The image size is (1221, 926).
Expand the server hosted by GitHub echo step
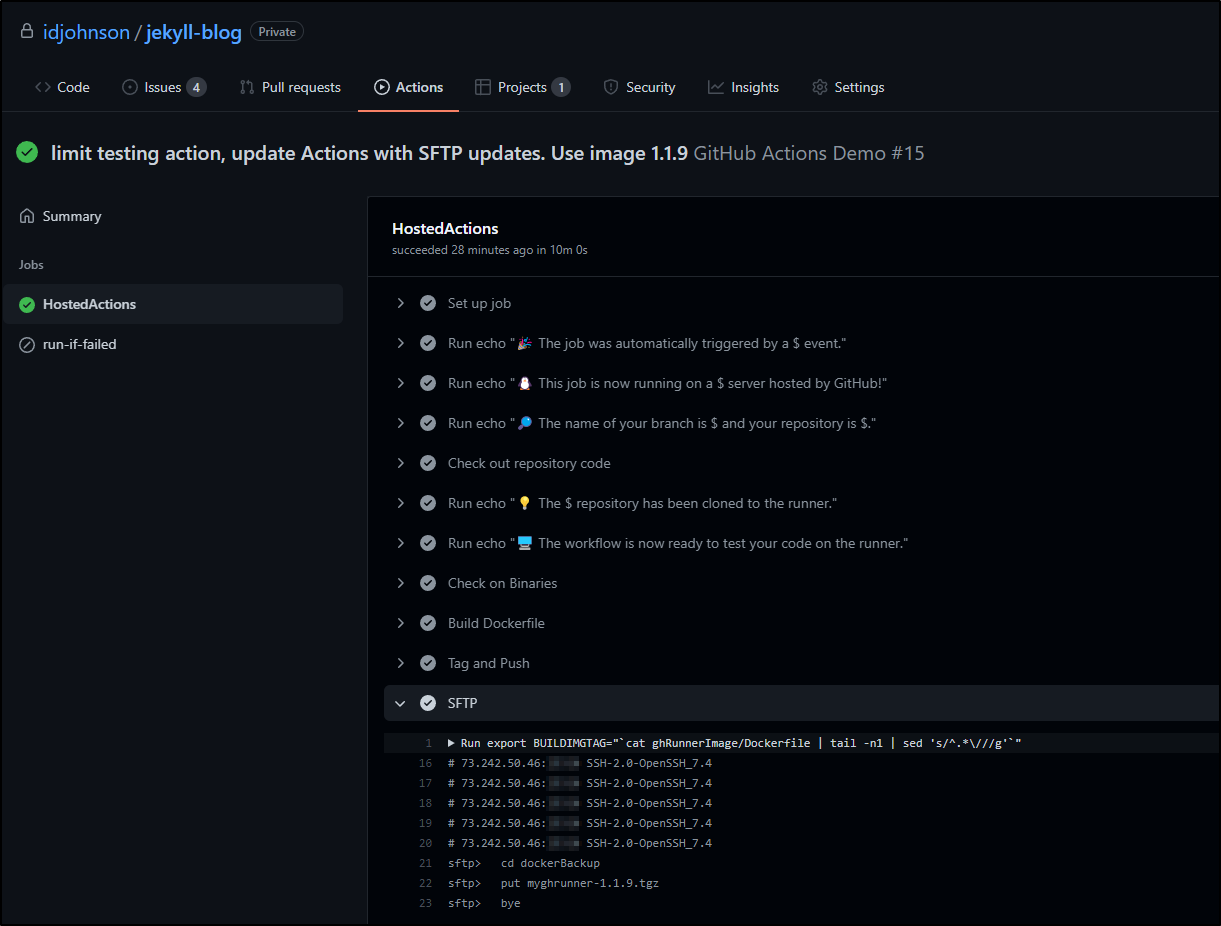(x=400, y=383)
